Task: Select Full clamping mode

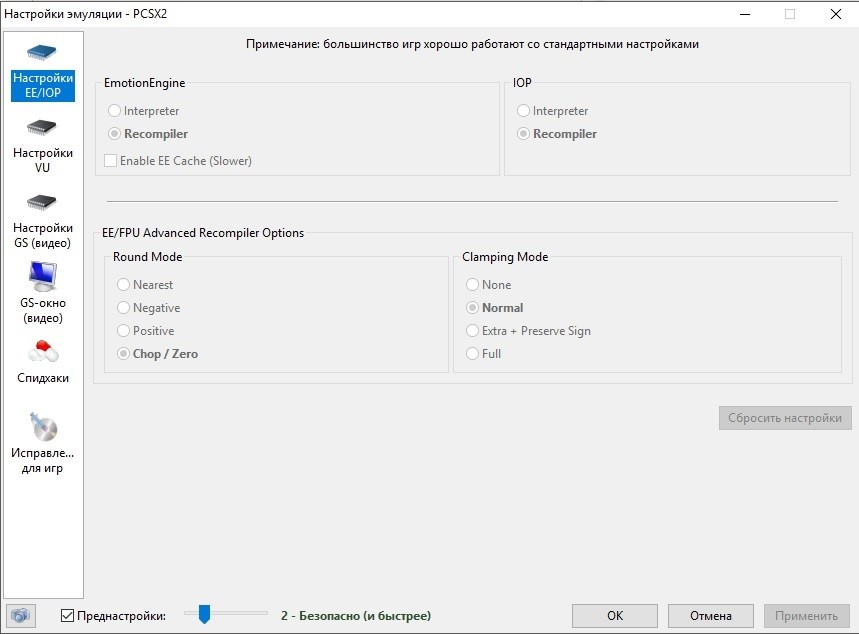Action: (x=473, y=354)
